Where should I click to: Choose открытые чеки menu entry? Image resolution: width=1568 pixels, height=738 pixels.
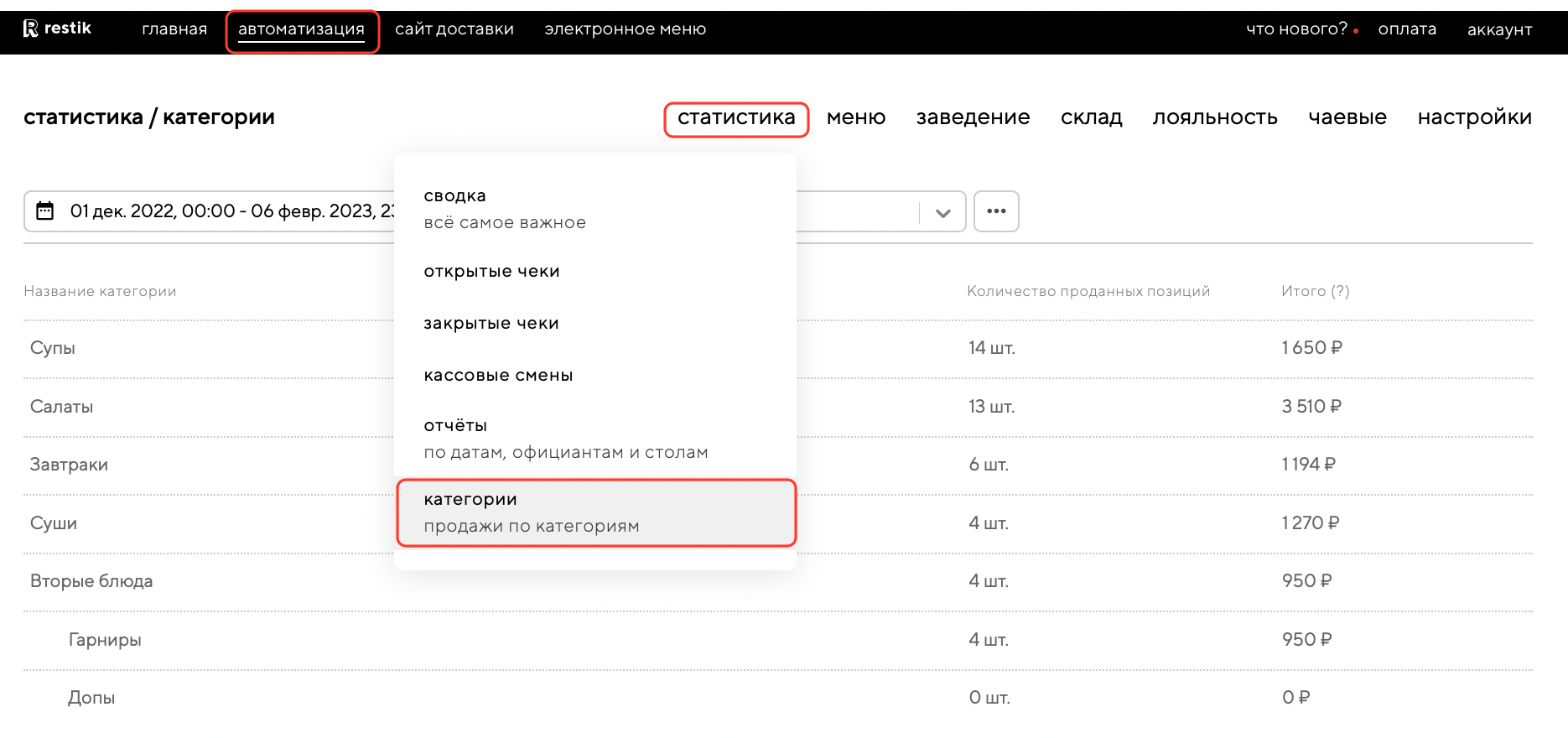coord(491,272)
